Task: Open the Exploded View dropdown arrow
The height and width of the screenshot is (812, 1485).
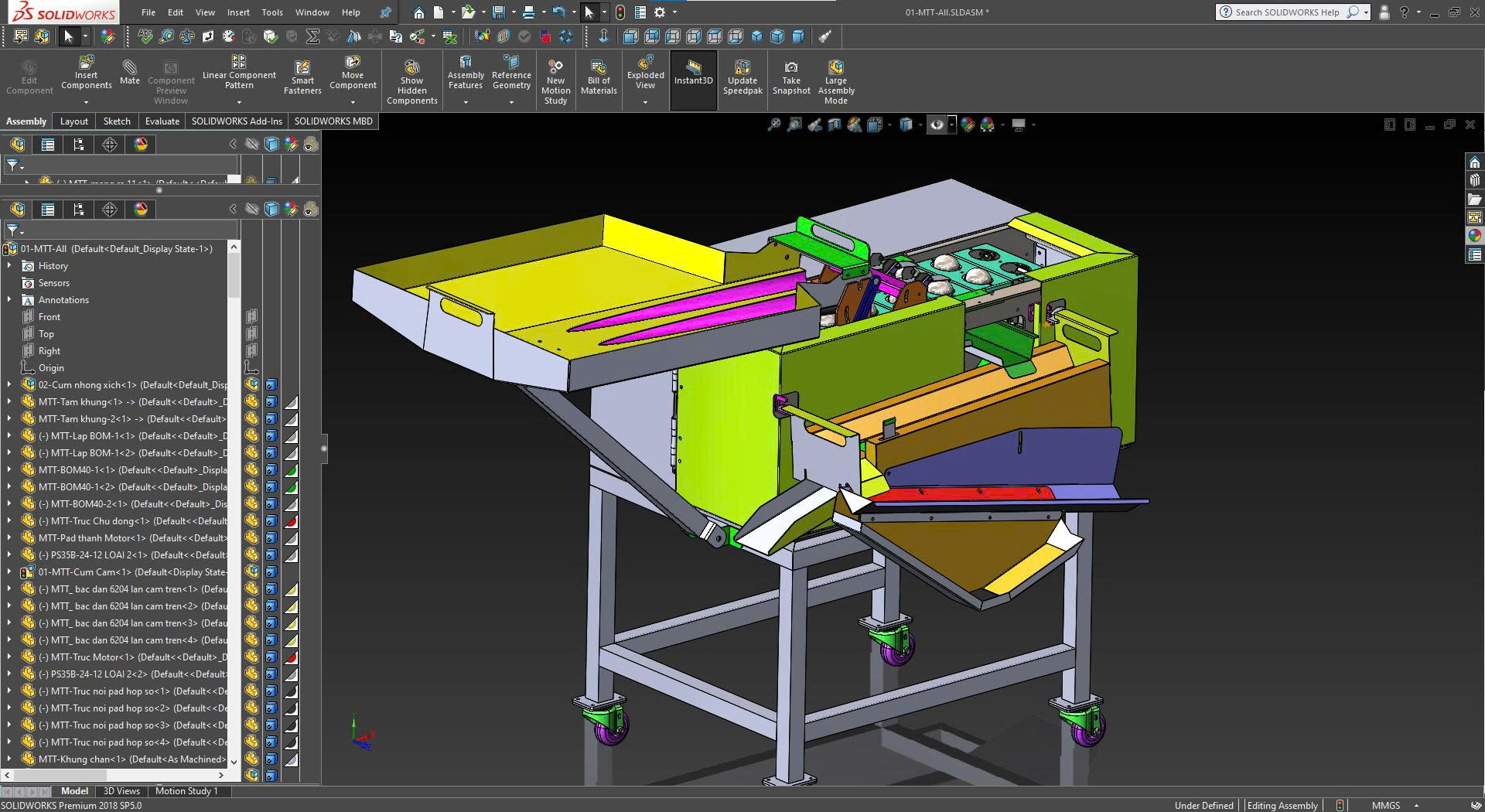Action: point(646,102)
